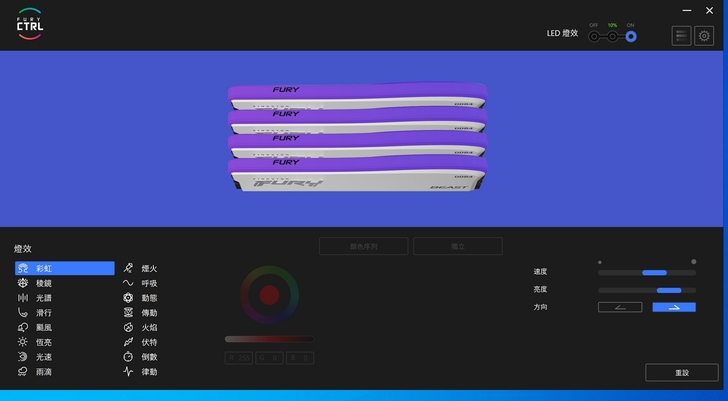Viewport: 728px width, 401px height.
Task: Select the 雨滴 raindrop cloud icon
Action: (x=22, y=372)
